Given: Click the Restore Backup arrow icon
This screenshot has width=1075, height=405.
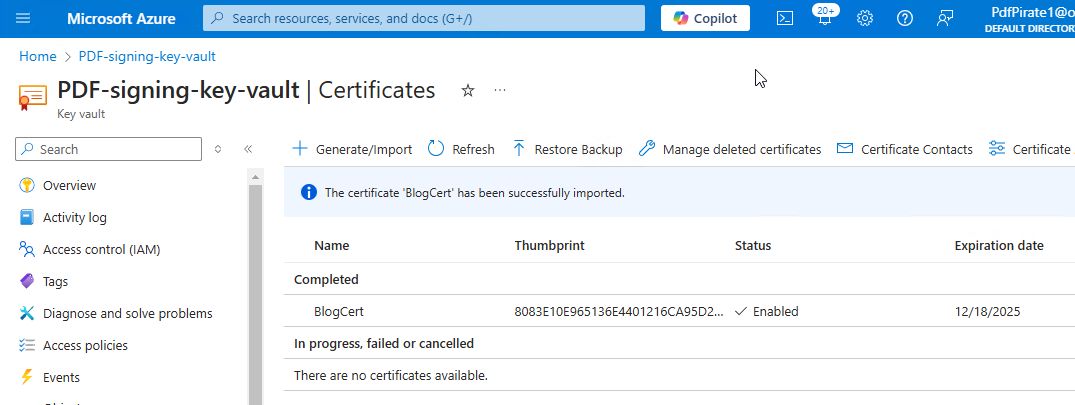Looking at the screenshot, I should pyautogui.click(x=519, y=148).
